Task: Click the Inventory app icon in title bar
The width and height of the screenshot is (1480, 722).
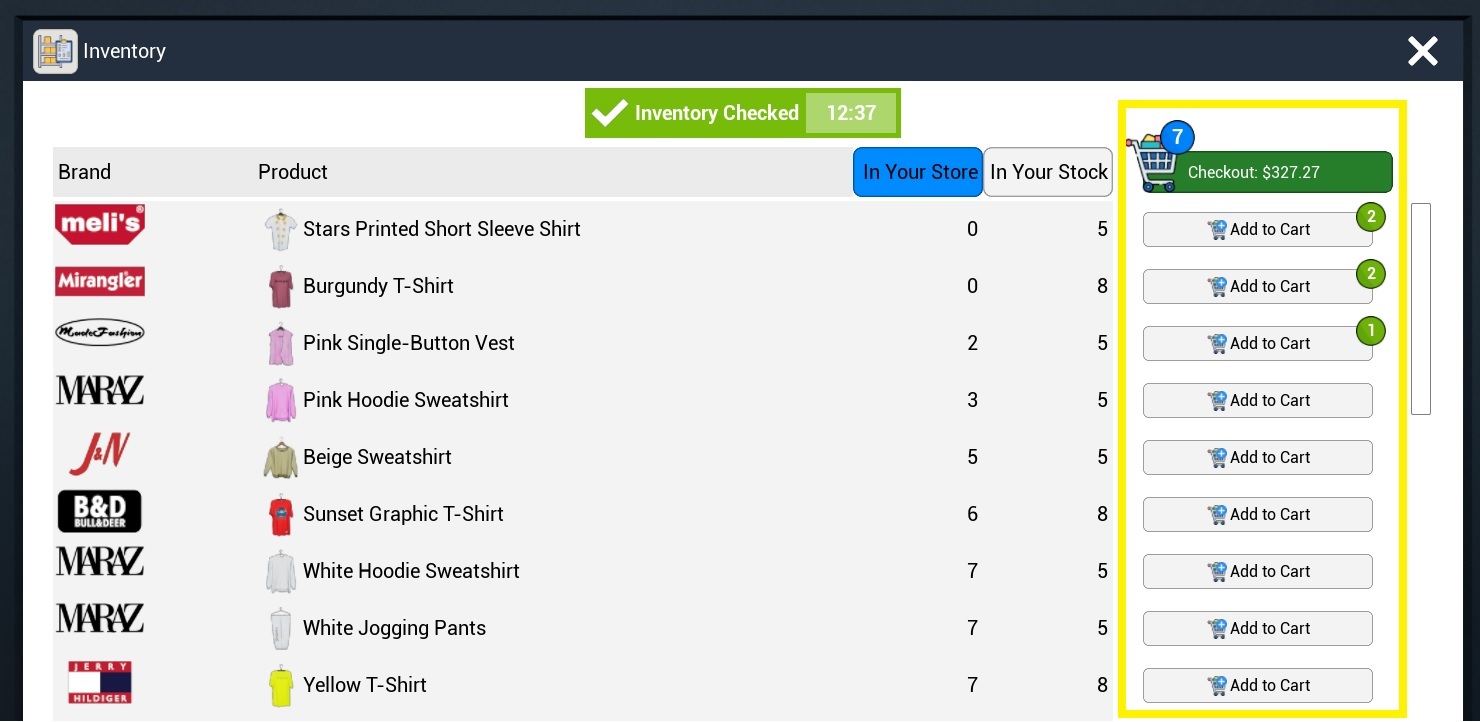Action: [55, 51]
